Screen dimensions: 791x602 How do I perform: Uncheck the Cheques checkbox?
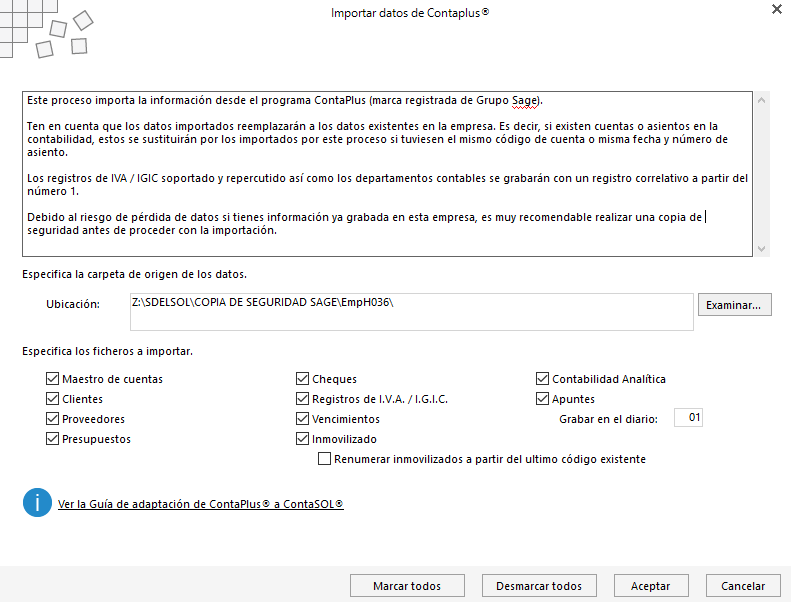pyautogui.click(x=302, y=378)
